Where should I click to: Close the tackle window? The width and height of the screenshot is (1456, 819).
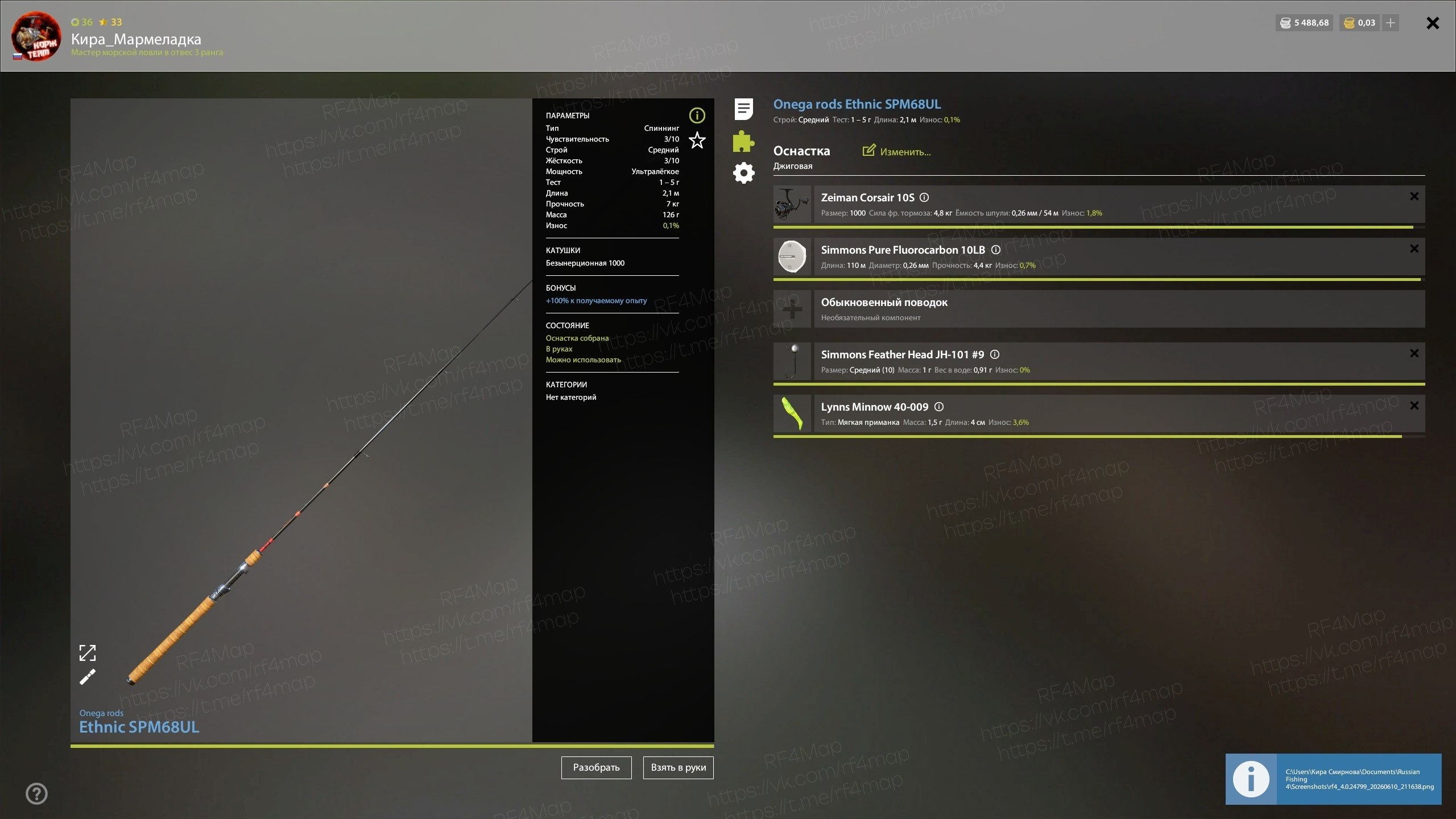coord(1433,23)
